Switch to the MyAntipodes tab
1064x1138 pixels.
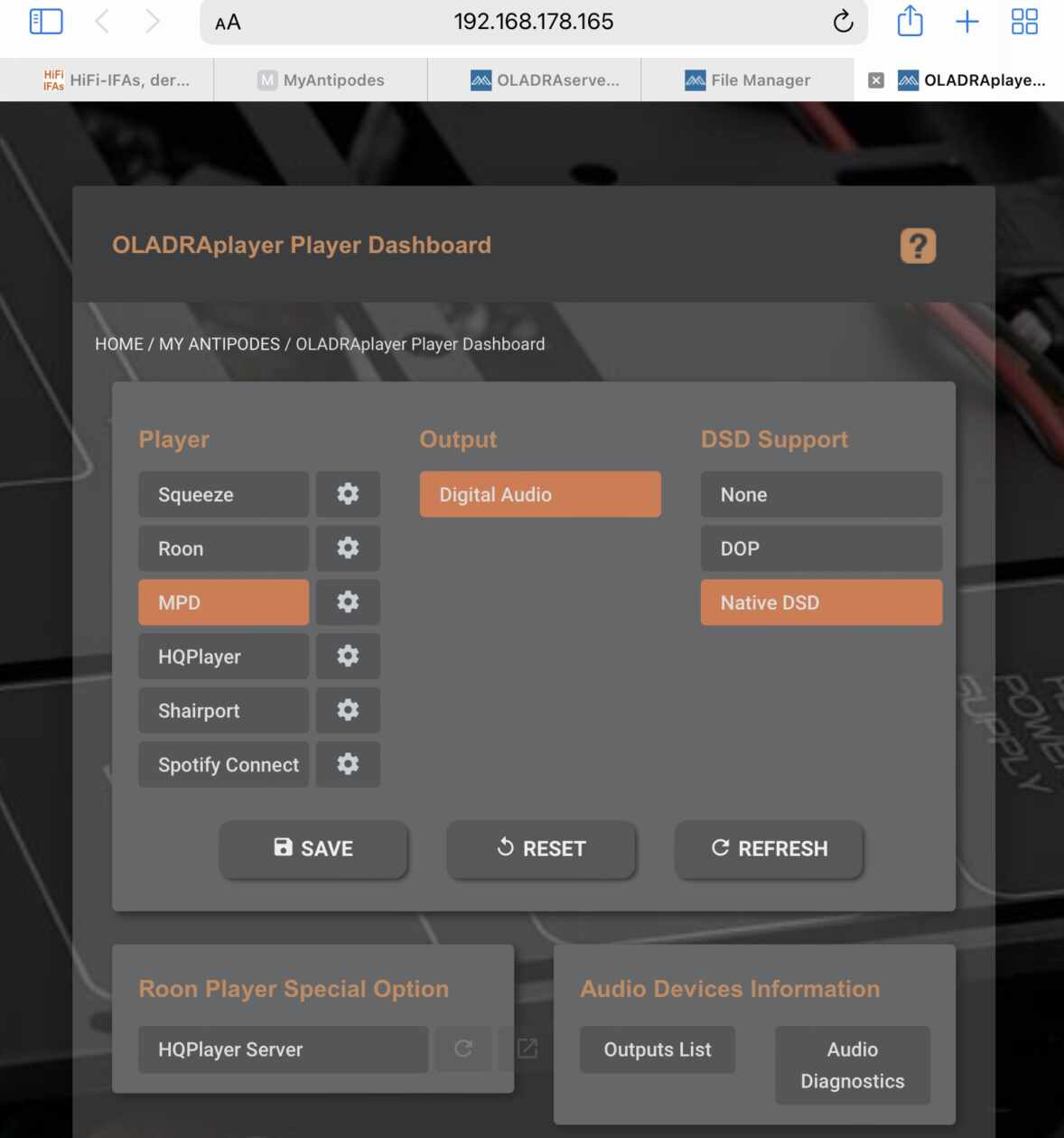tap(322, 80)
